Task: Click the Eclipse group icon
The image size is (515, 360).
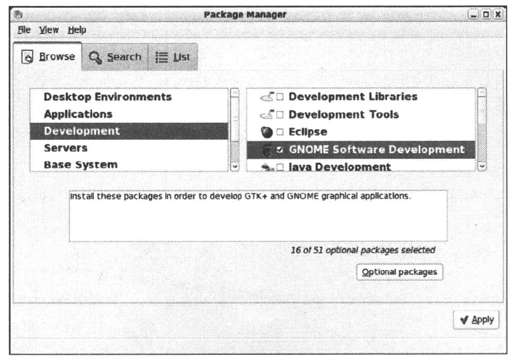Action: point(267,132)
